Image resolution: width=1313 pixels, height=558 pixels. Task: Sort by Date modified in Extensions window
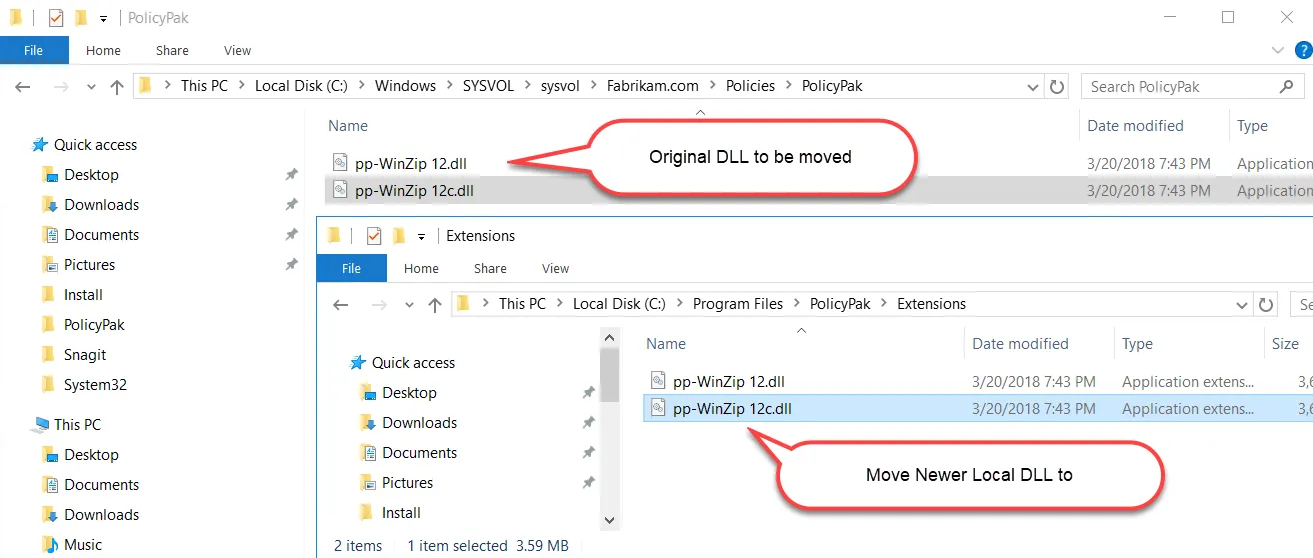tap(1020, 344)
